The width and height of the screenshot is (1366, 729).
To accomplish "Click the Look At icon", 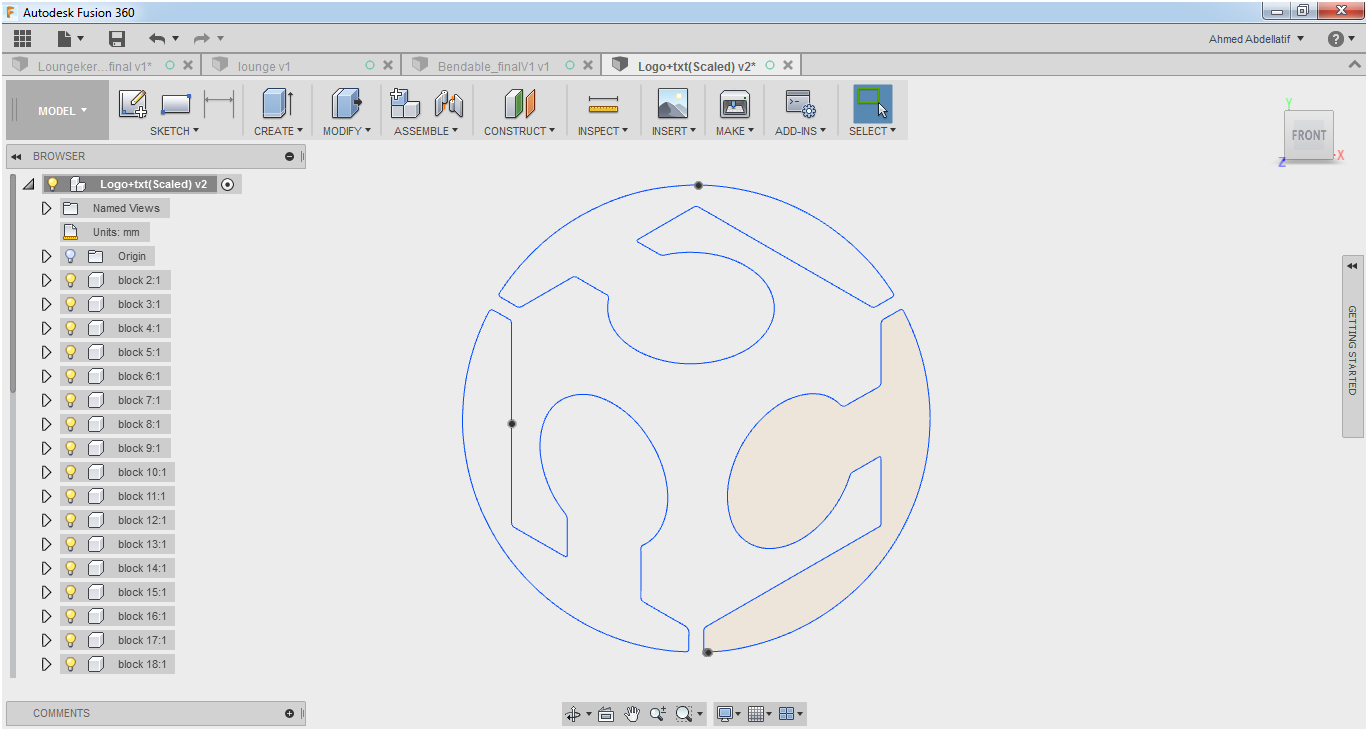I will (605, 714).
